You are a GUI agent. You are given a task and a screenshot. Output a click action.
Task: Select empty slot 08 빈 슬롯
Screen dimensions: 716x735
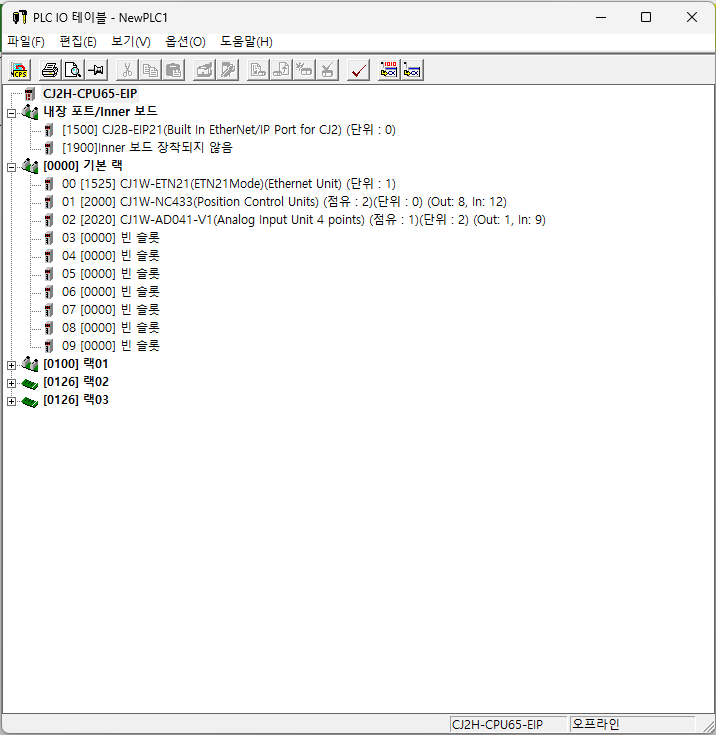(x=111, y=328)
